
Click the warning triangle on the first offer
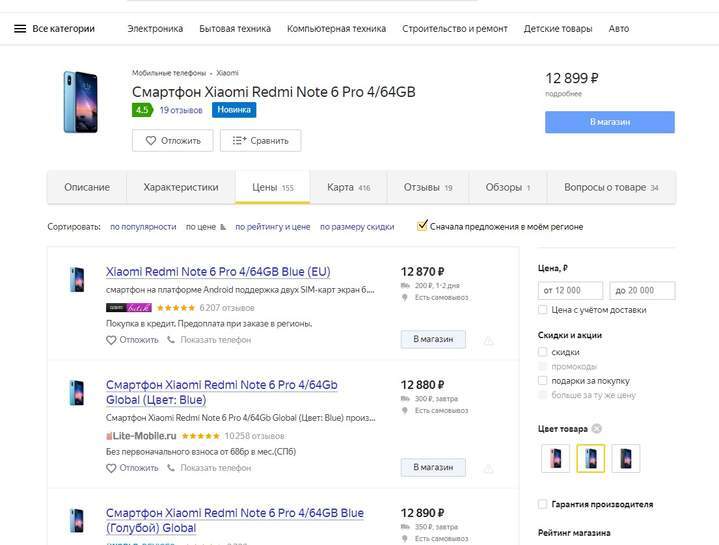pos(488,340)
